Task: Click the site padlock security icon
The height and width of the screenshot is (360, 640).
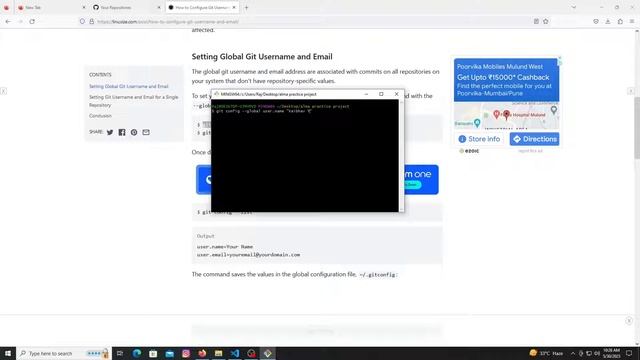Action: point(91,21)
